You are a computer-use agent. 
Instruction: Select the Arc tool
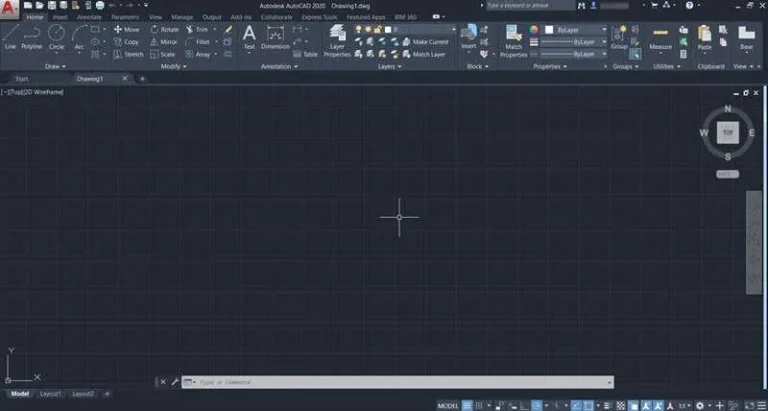(79, 37)
